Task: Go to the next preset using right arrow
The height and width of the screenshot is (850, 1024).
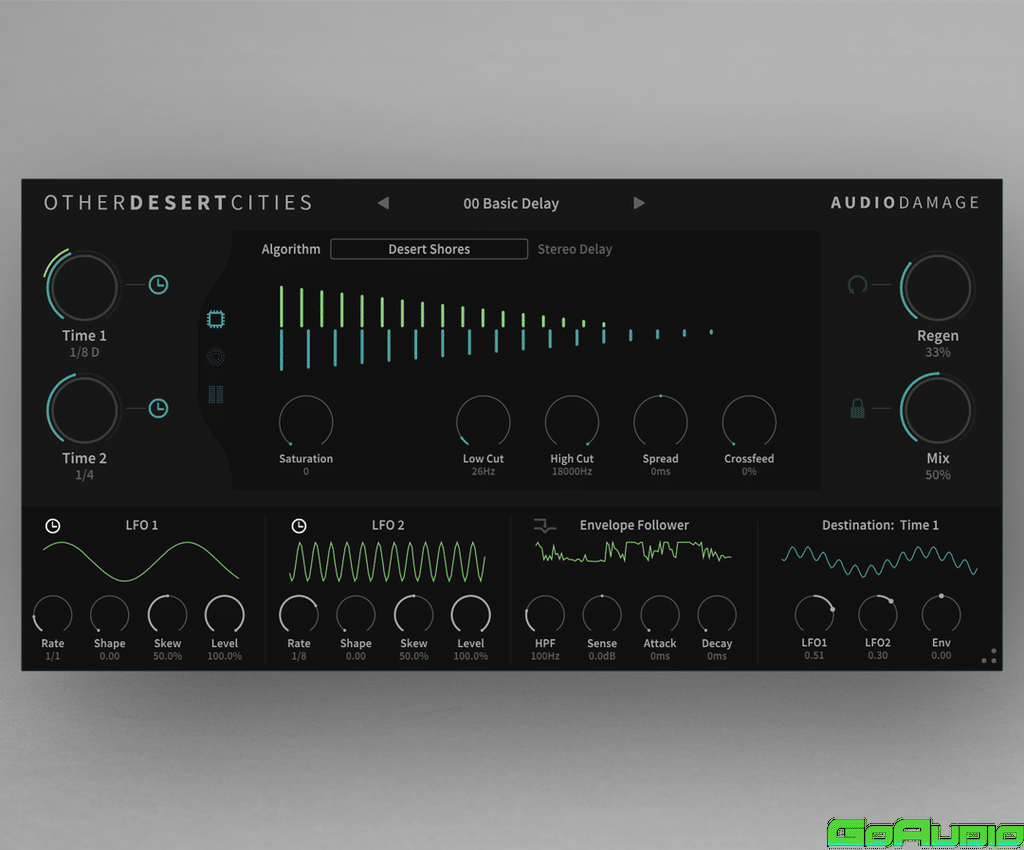Action: pyautogui.click(x=639, y=203)
